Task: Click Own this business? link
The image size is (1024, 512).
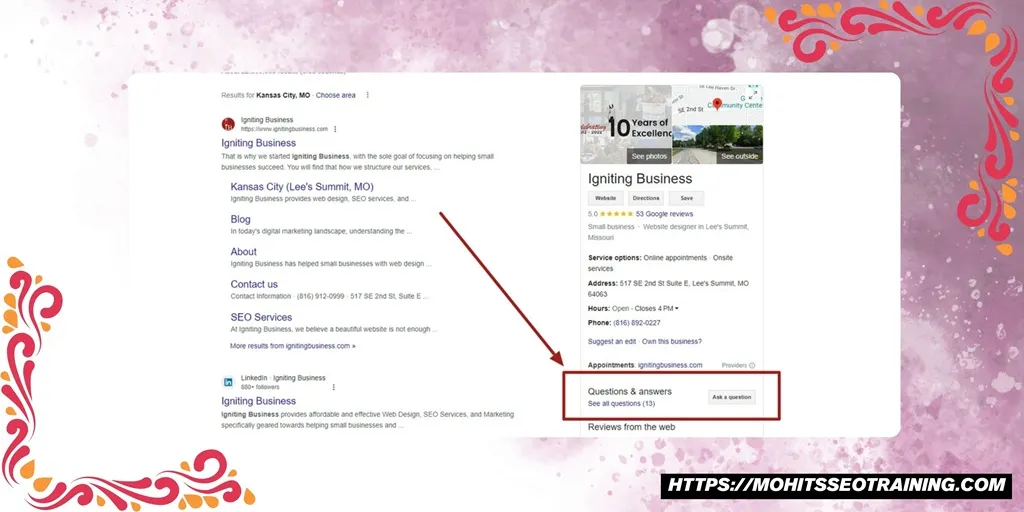Action: [672, 342]
